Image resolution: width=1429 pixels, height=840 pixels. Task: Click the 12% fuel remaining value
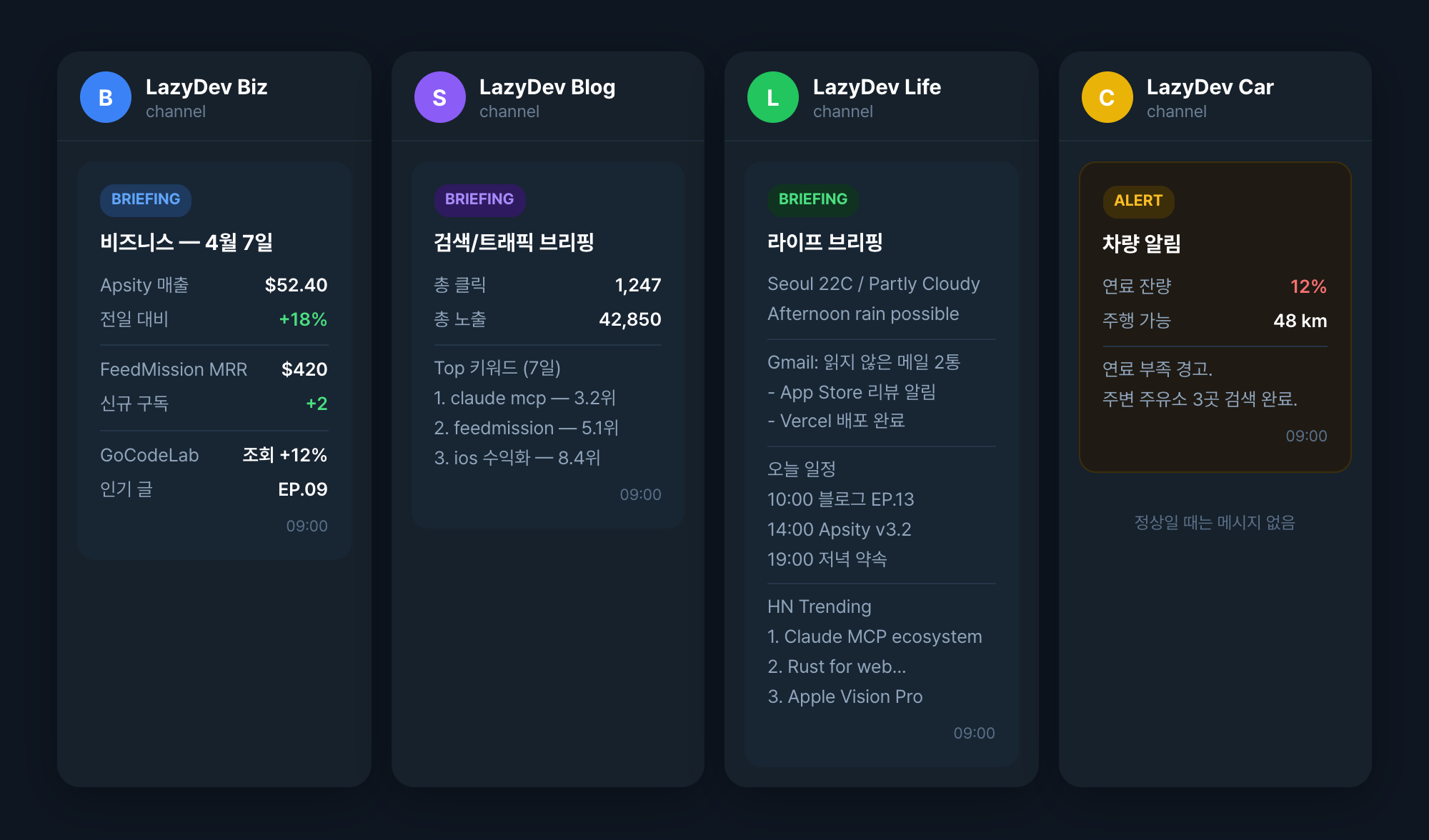[x=1308, y=286]
